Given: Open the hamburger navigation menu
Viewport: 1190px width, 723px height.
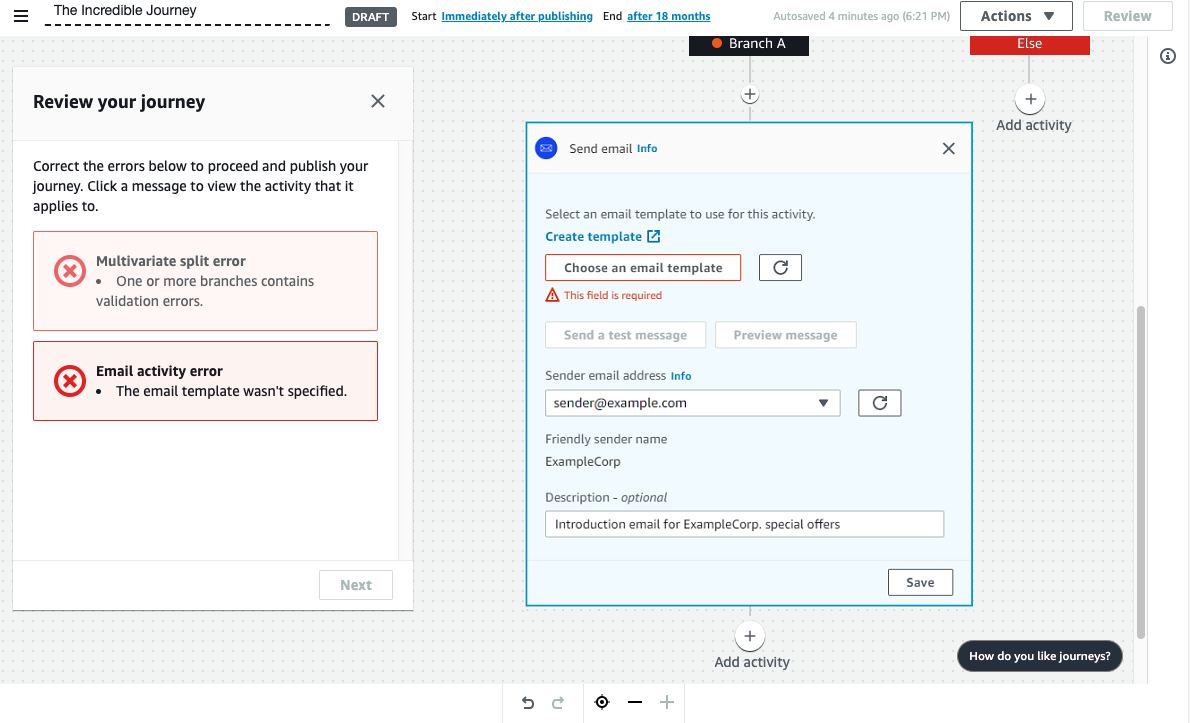Looking at the screenshot, I should pyautogui.click(x=21, y=16).
